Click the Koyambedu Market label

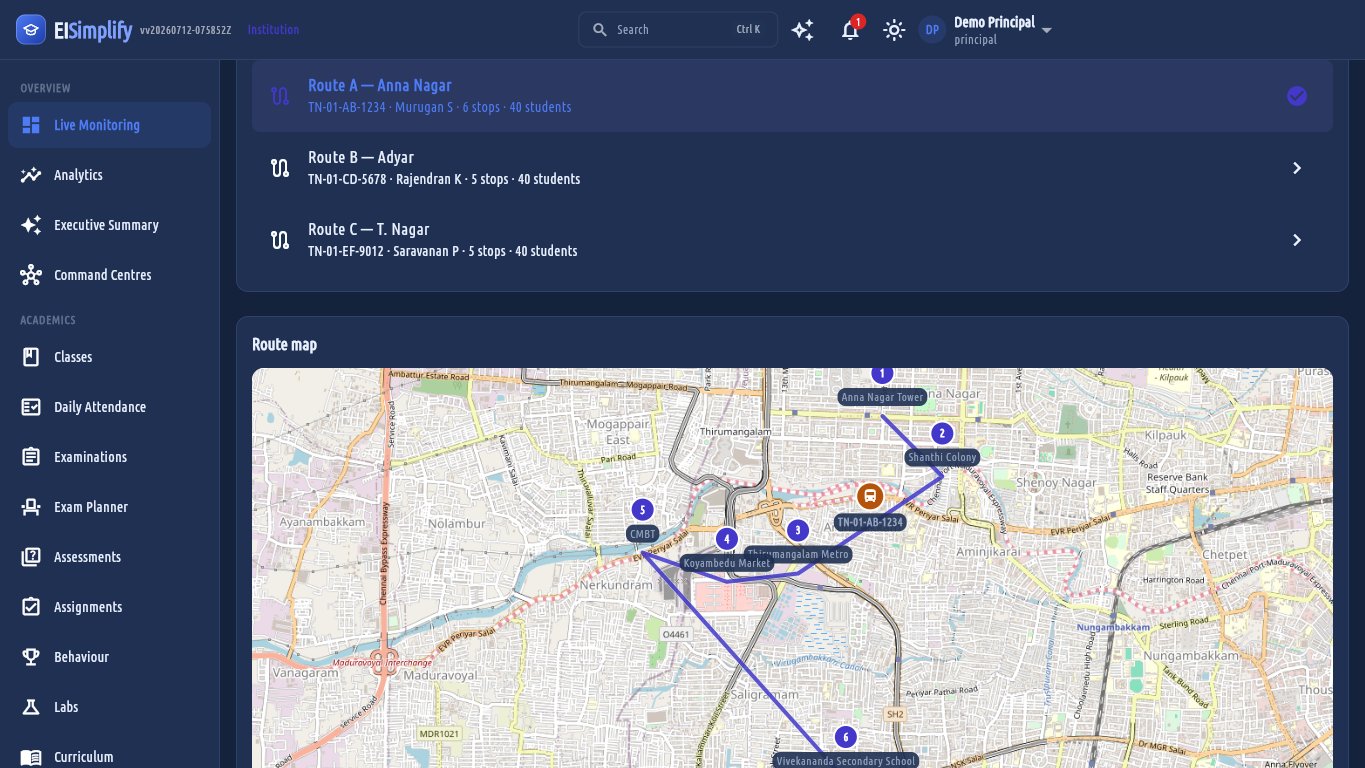(727, 563)
